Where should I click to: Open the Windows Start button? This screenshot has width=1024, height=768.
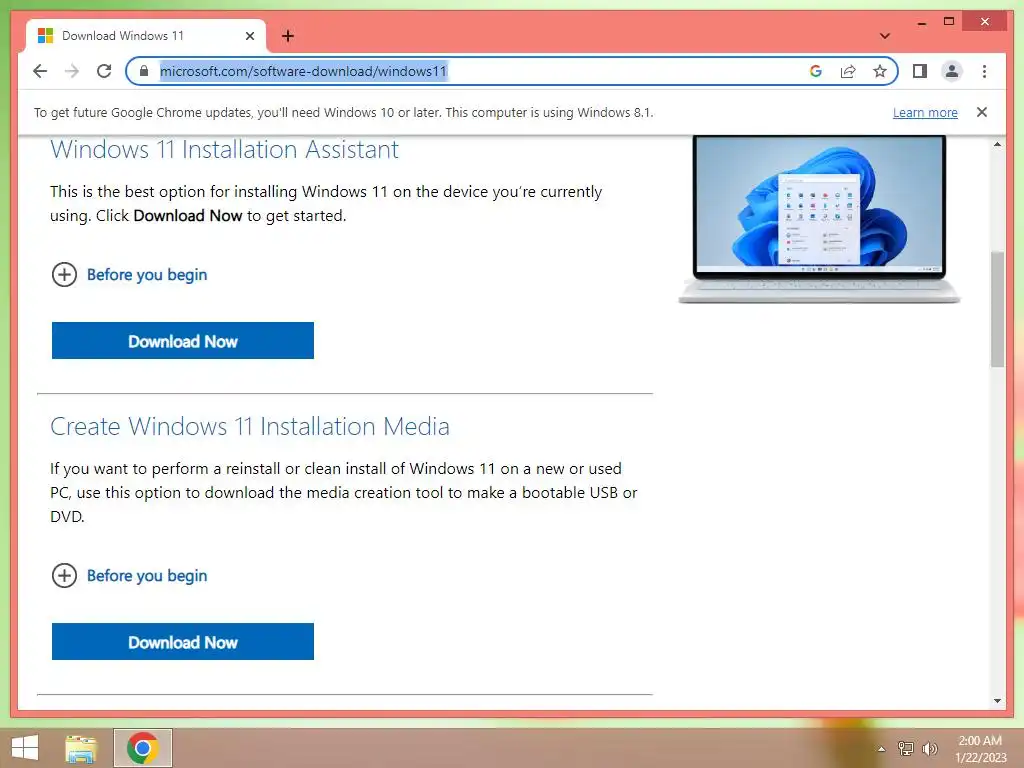point(25,748)
